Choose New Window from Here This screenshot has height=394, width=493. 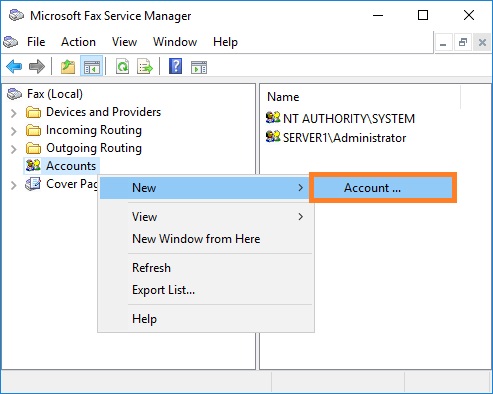[x=206, y=239]
